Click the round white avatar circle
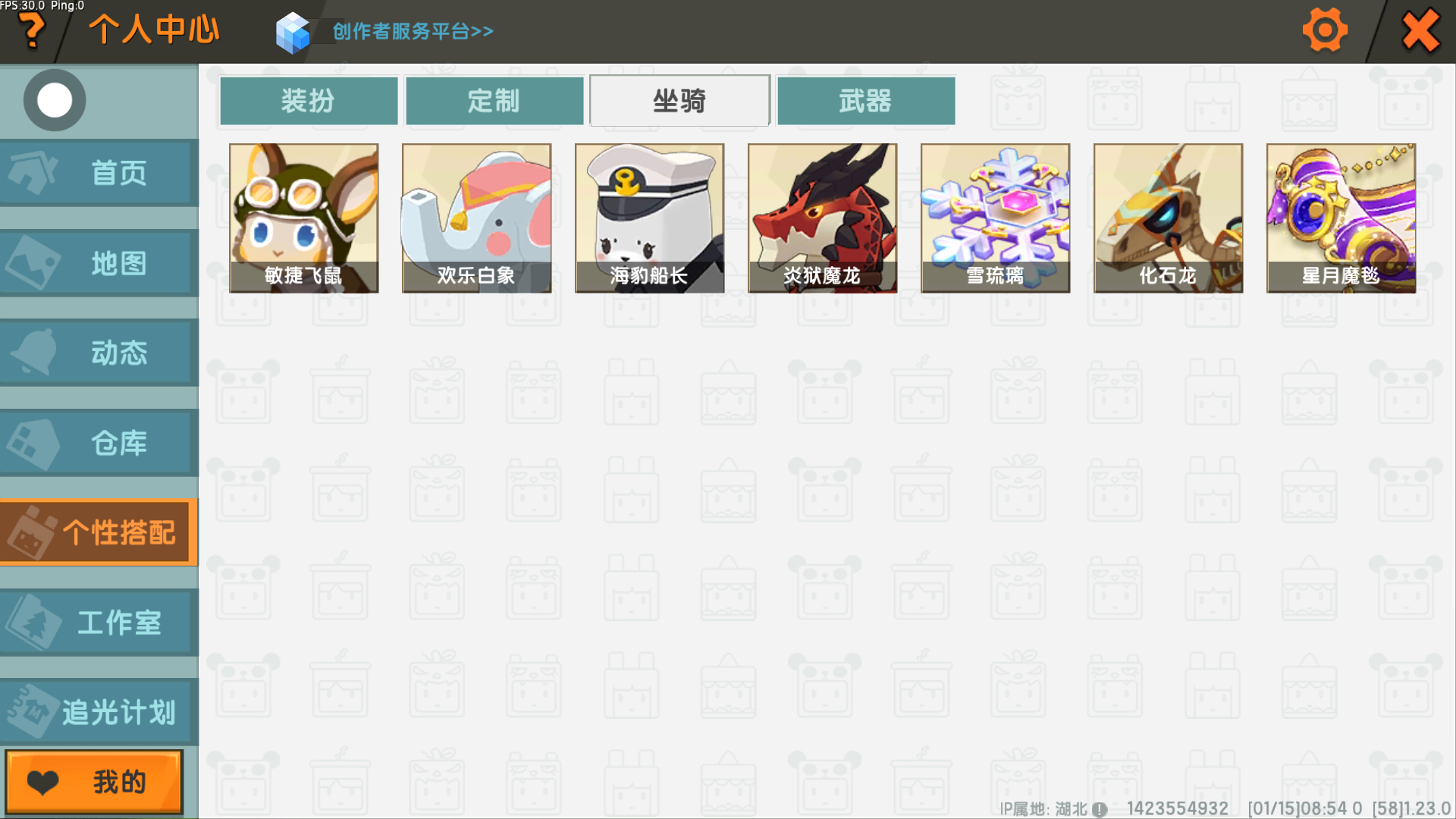Image resolution: width=1456 pixels, height=819 pixels. [55, 100]
